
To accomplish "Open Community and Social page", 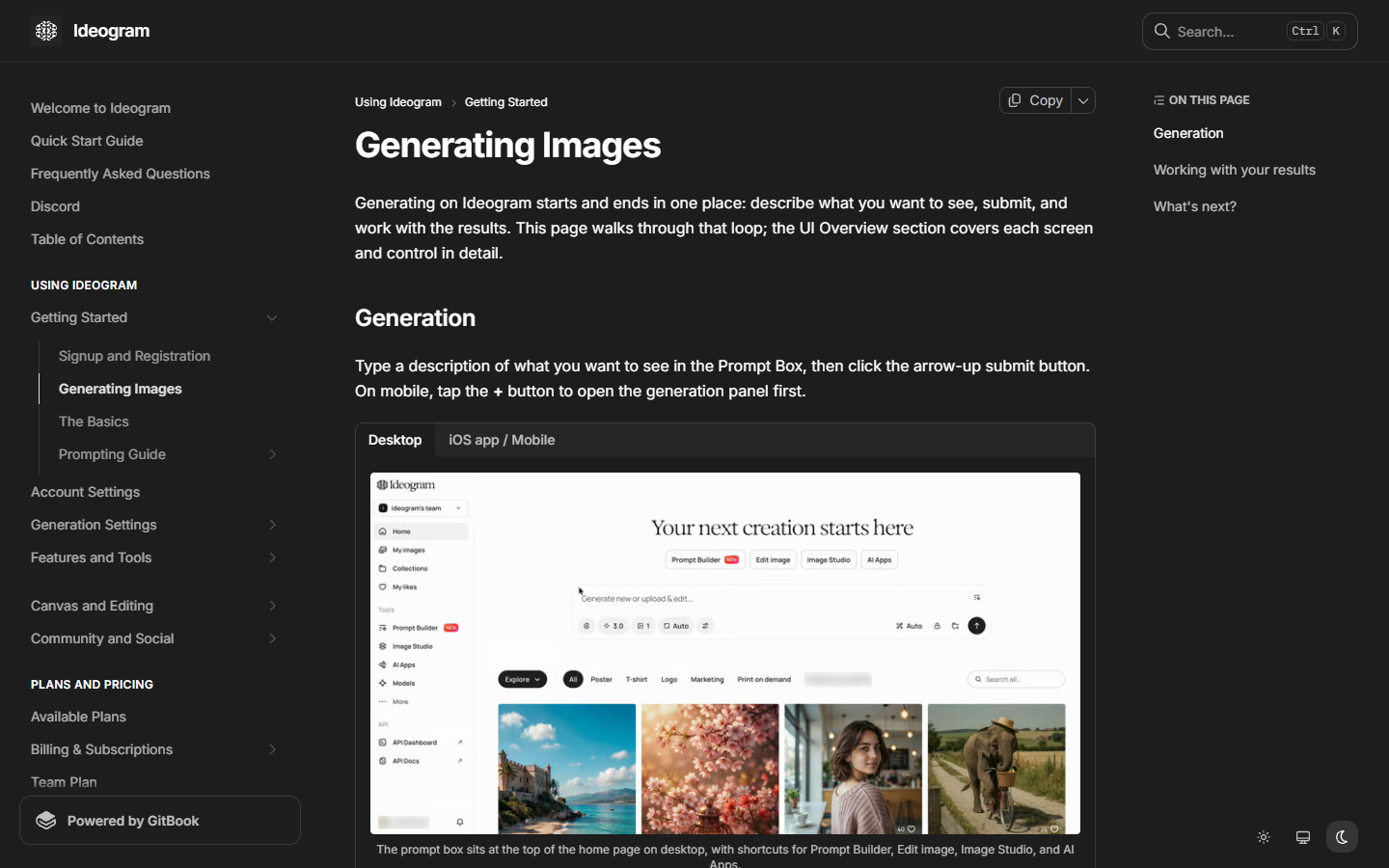I will 102,638.
